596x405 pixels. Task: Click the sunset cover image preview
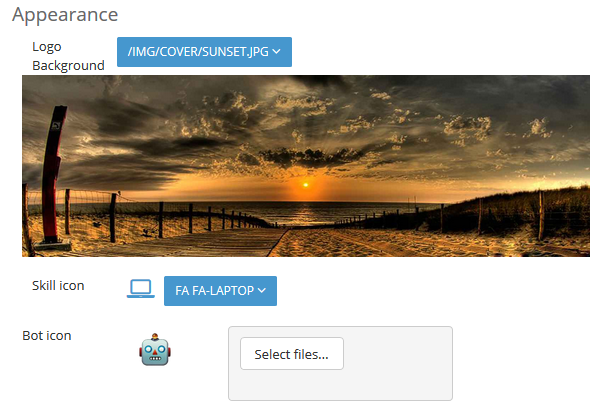(x=306, y=166)
